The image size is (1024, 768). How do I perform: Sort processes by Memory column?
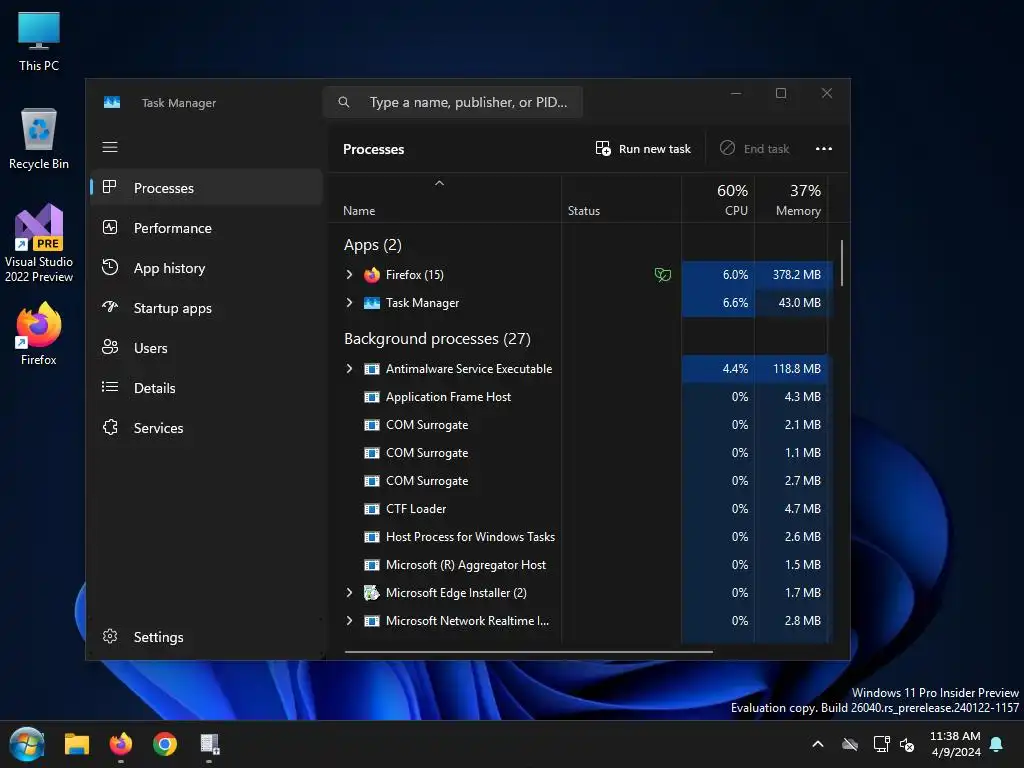(792, 200)
